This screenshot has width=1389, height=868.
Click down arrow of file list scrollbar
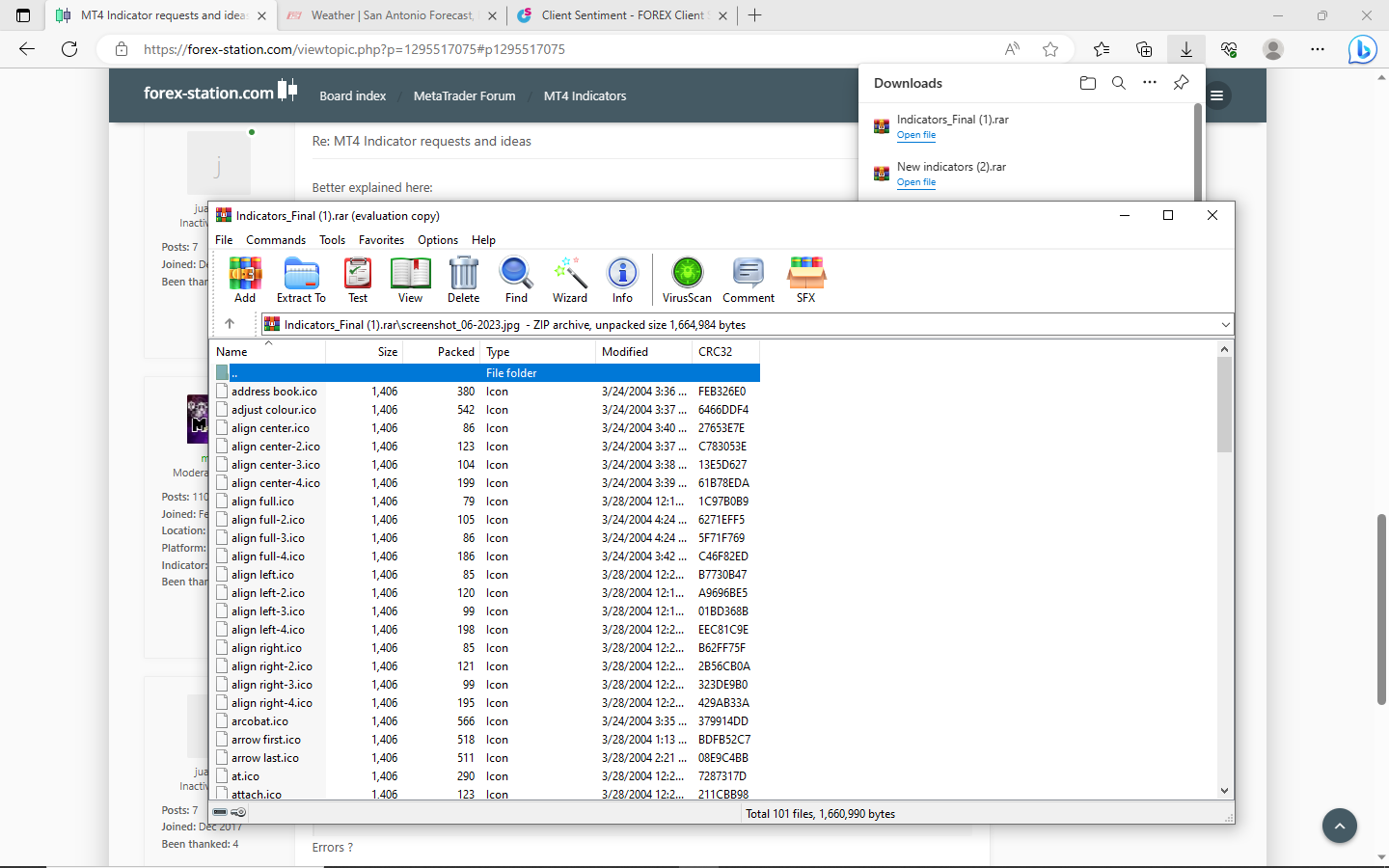[1224, 791]
